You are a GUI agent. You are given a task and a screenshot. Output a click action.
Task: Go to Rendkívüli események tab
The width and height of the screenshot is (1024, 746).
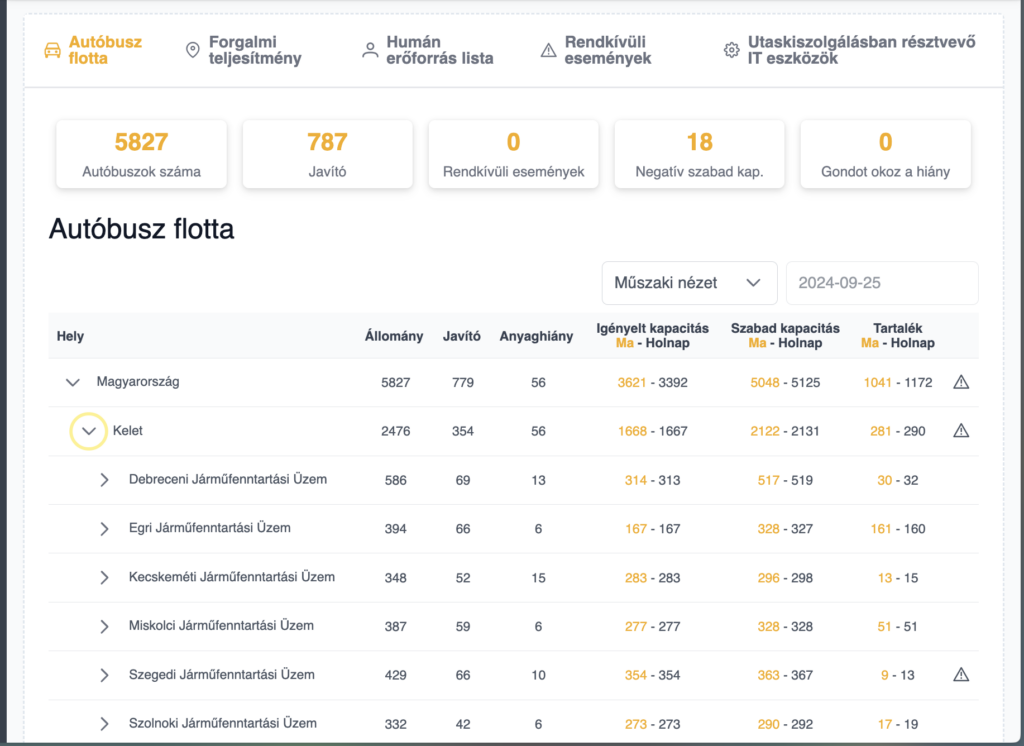coord(596,50)
